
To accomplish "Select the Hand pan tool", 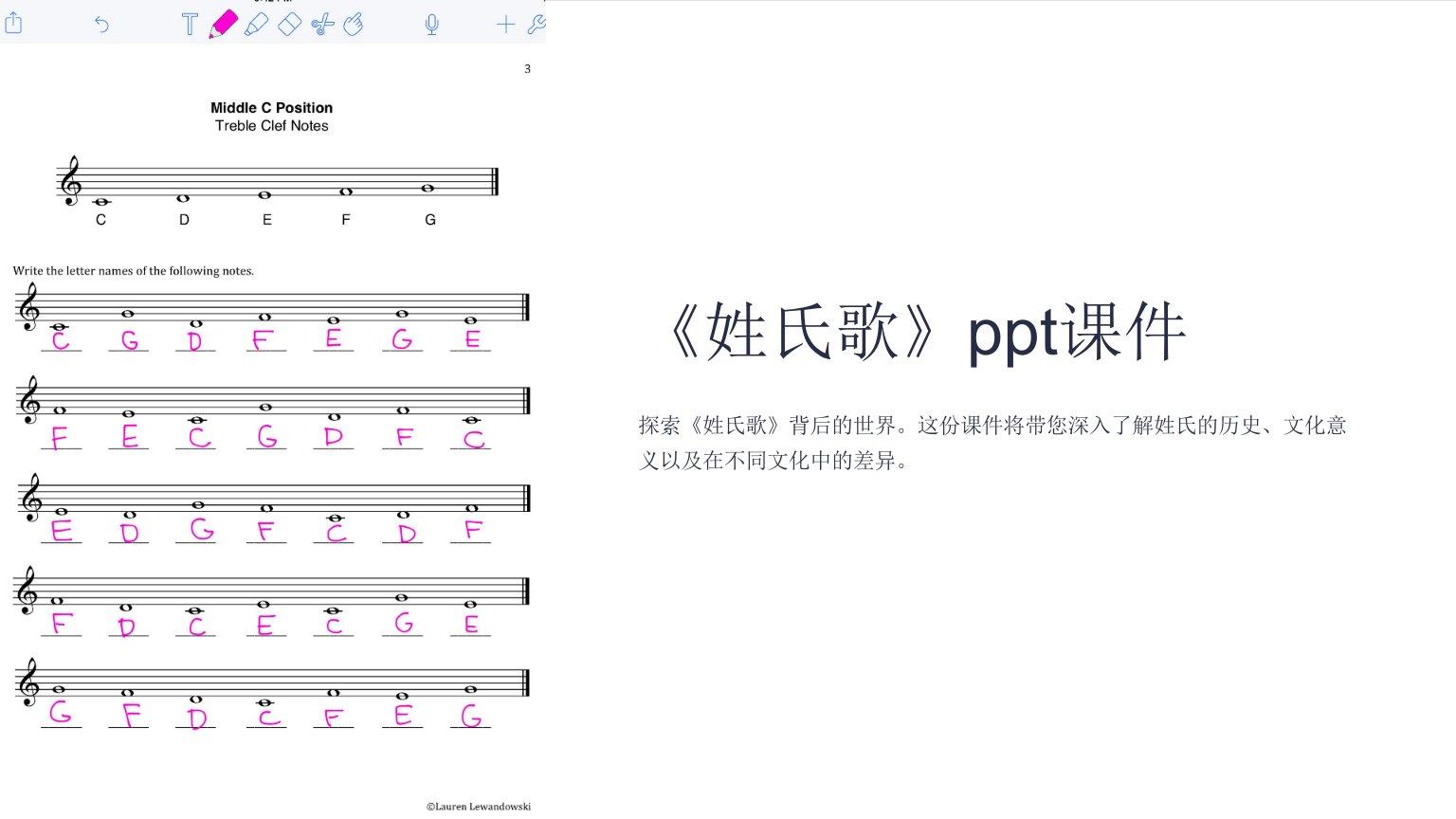I will pos(354,25).
